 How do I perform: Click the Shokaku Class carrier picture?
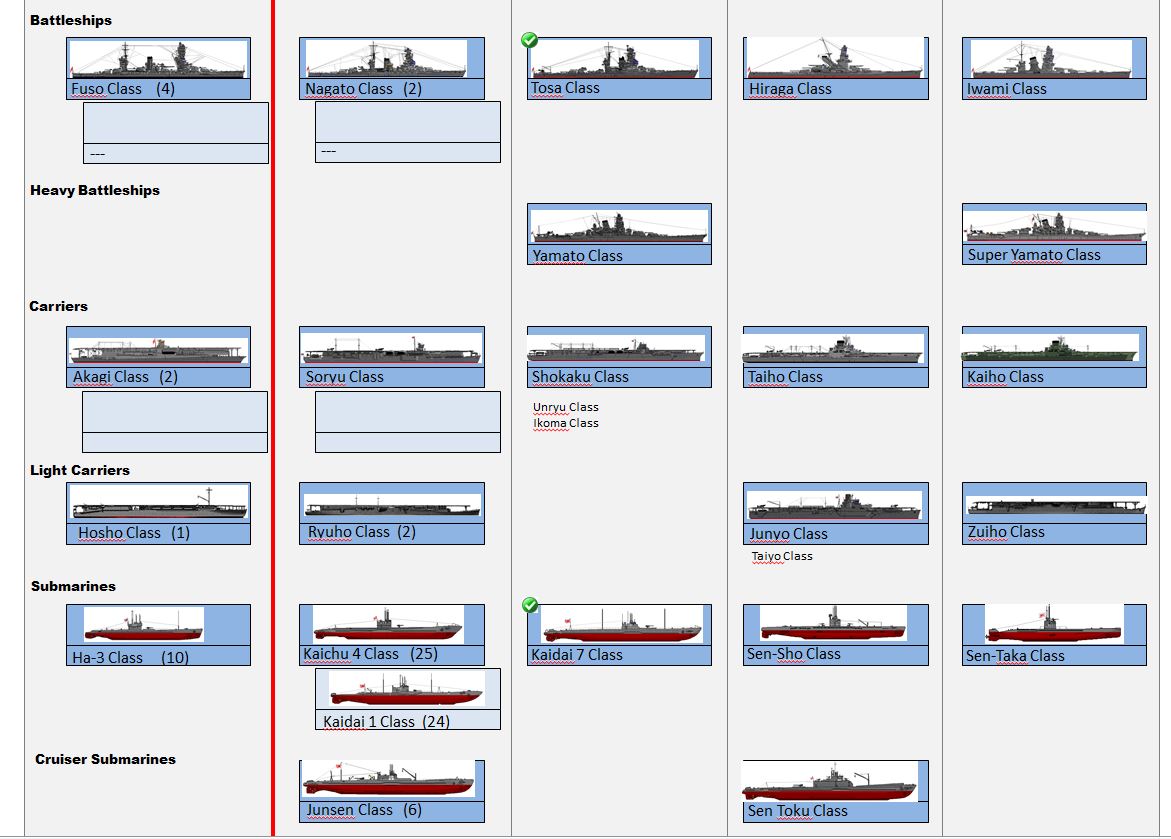click(617, 349)
